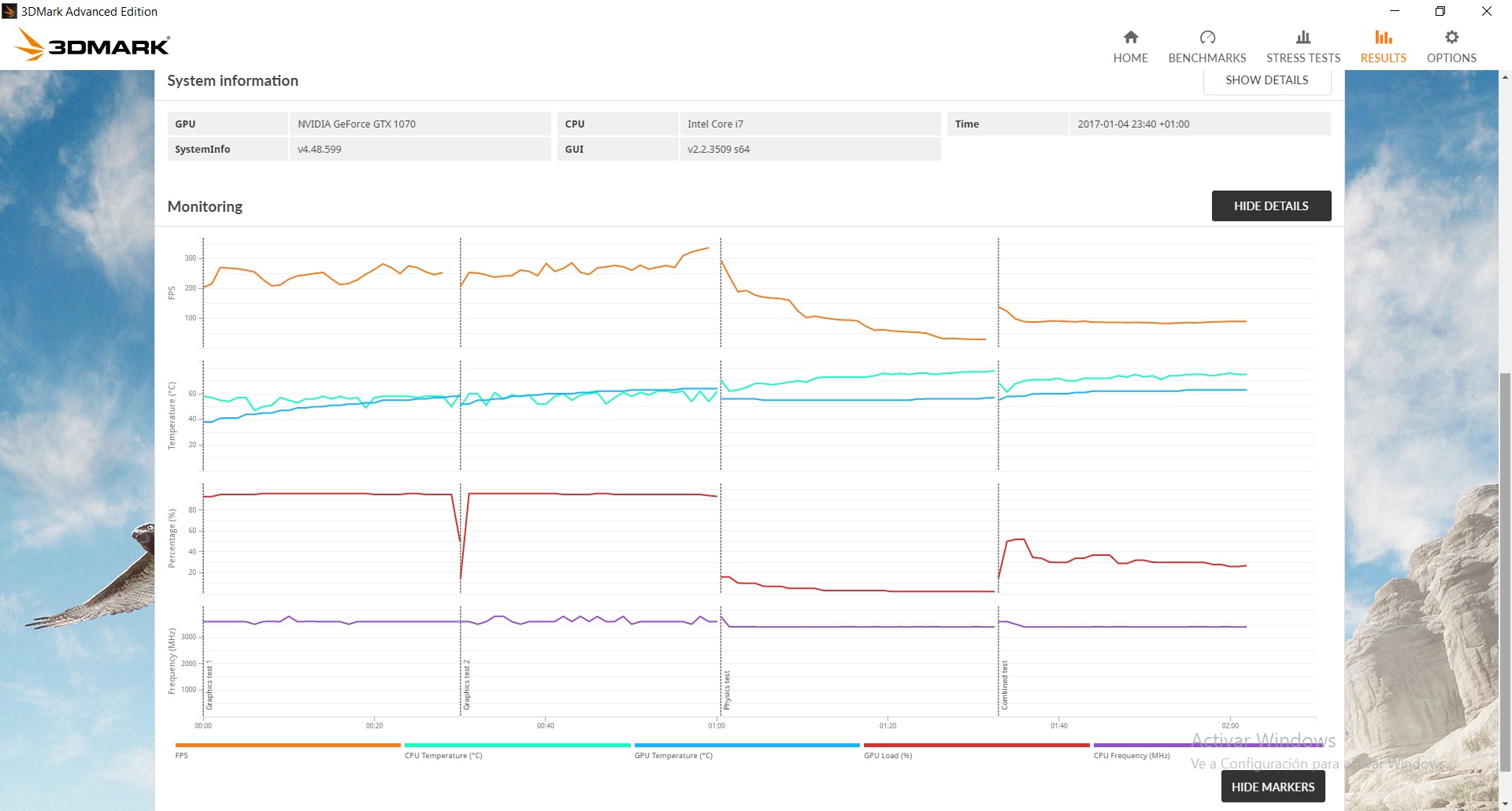This screenshot has height=811, width=1512.
Task: Click the 01:20 time axis label
Action: (x=888, y=726)
